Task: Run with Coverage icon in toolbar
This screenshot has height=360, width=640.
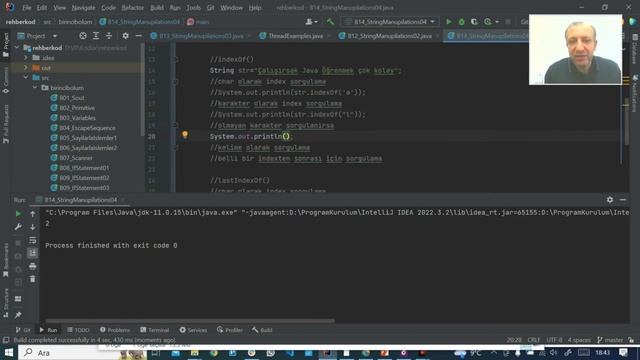Action: (474, 22)
